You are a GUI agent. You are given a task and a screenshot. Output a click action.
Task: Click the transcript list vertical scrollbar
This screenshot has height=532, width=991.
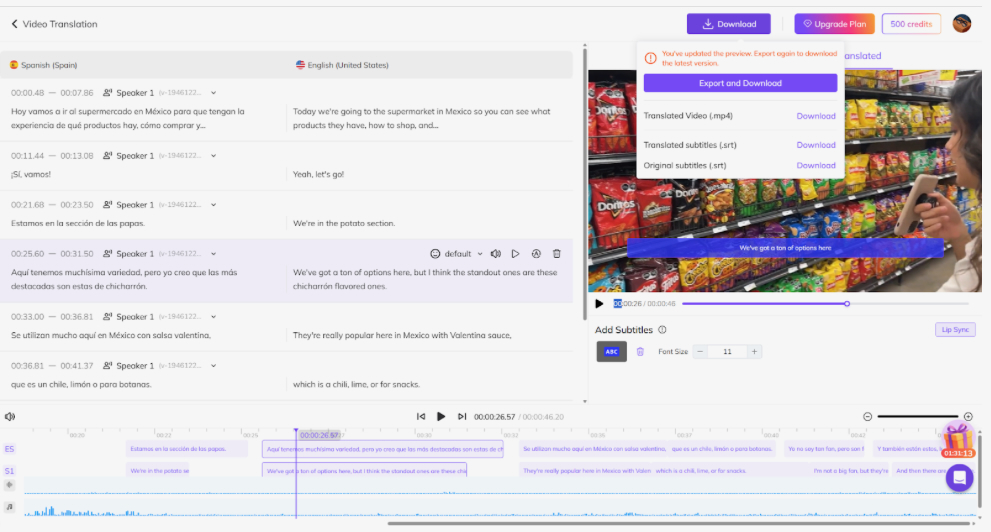(x=585, y=183)
